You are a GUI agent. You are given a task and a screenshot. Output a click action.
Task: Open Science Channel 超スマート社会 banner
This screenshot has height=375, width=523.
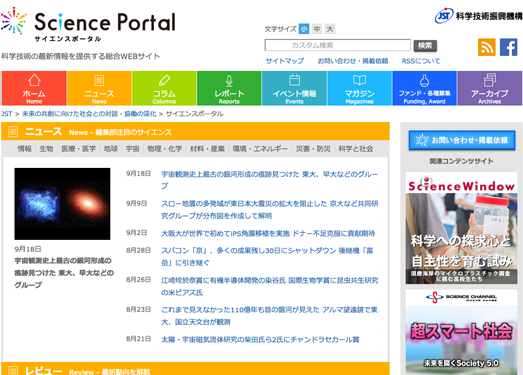click(x=461, y=332)
